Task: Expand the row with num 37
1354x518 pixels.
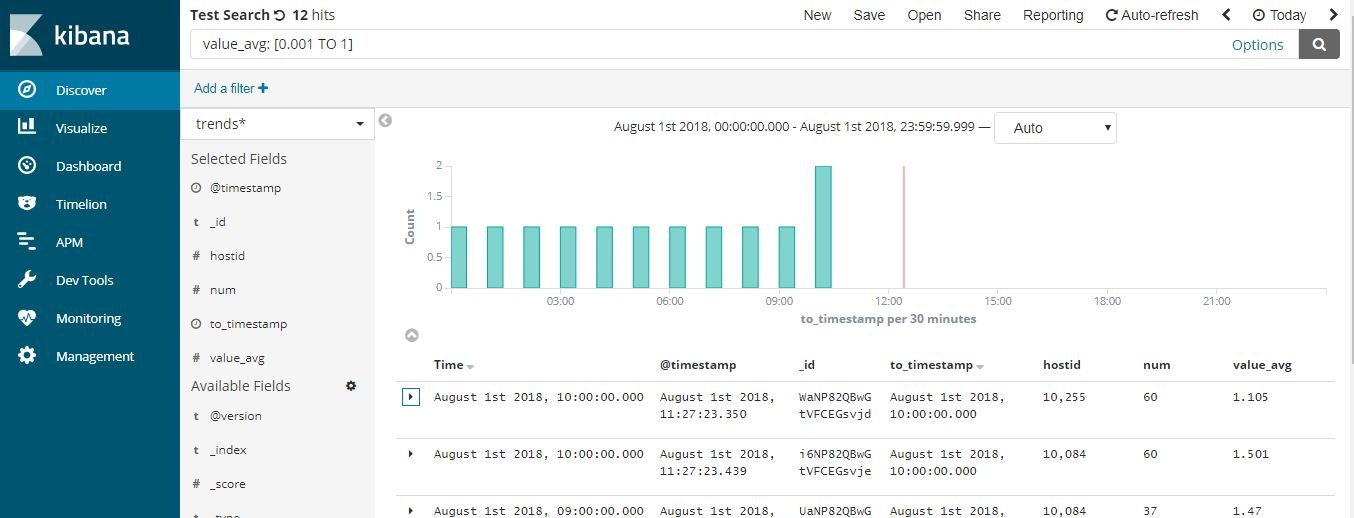Action: (410, 511)
